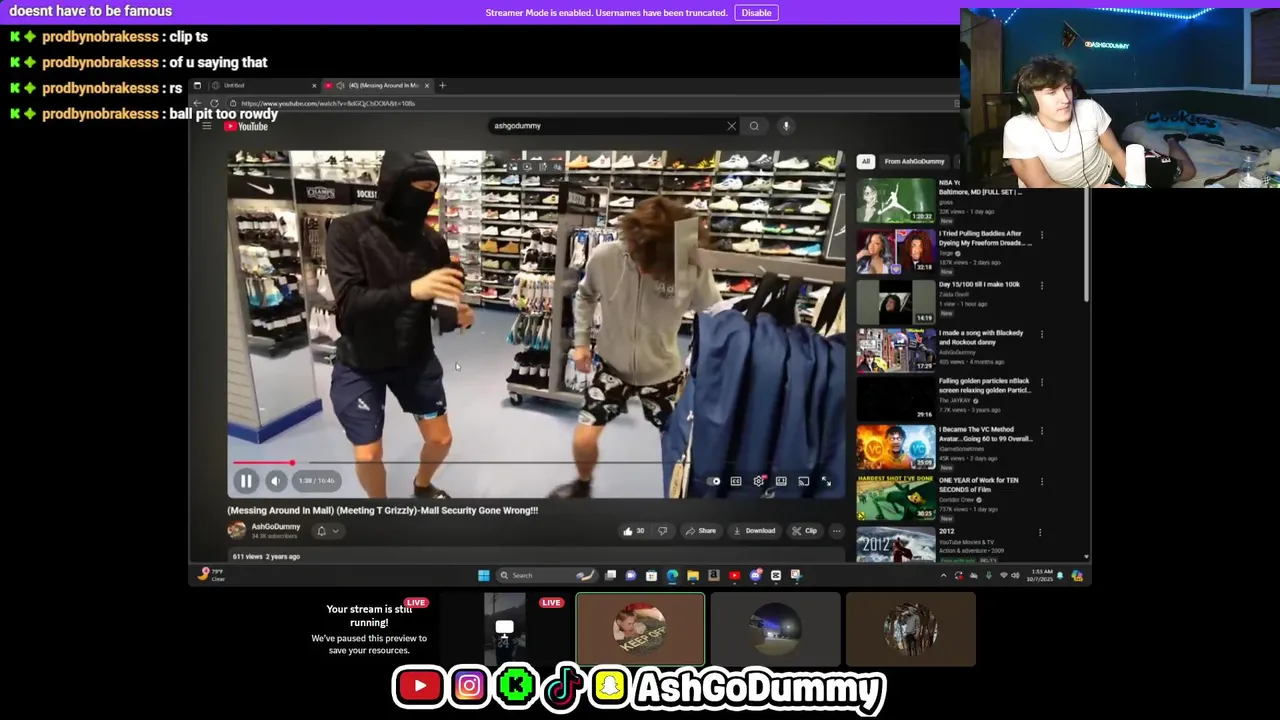Open options for Falling golden particles video
Screen dimensions: 1280x720
(1041, 382)
